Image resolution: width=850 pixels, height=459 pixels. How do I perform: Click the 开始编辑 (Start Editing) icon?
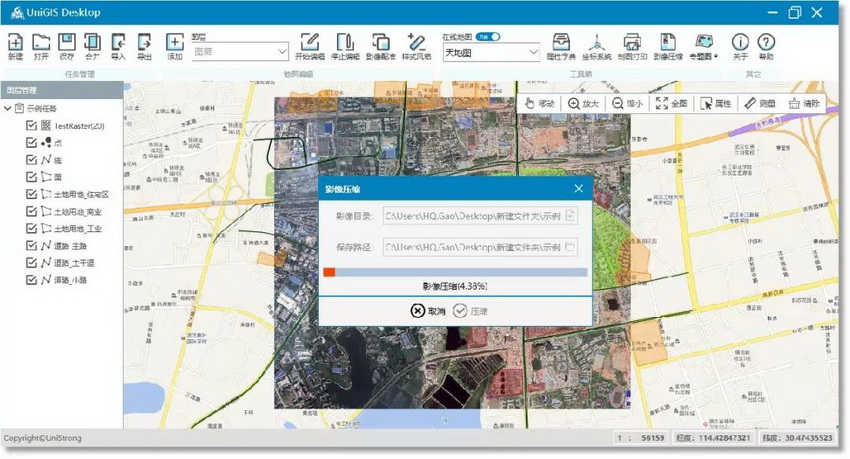point(310,46)
